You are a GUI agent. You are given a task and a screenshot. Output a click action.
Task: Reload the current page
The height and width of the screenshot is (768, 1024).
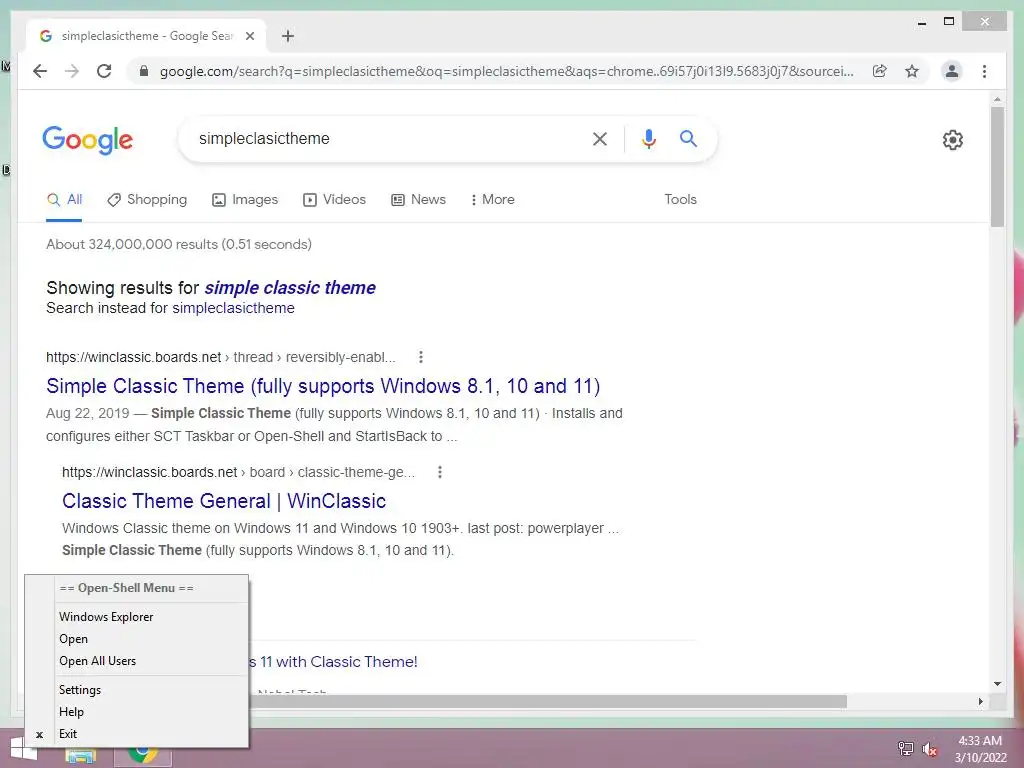tap(104, 71)
